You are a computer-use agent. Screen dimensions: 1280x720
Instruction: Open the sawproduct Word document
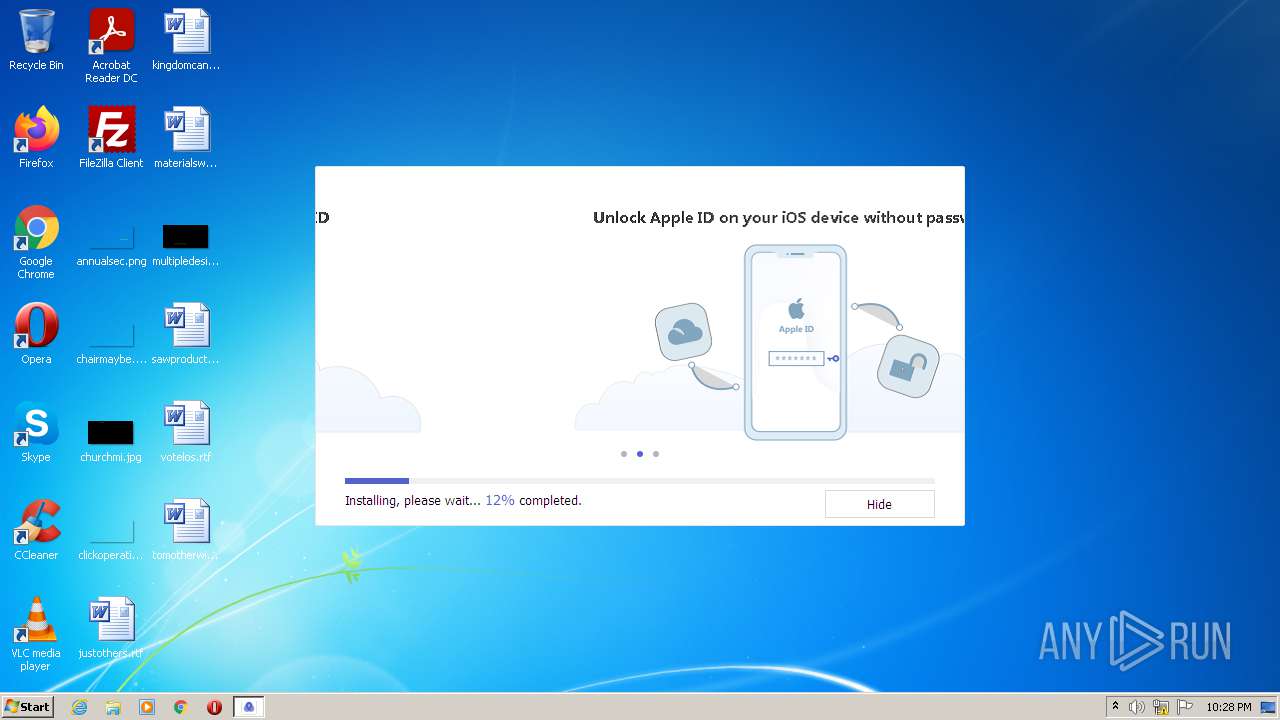click(x=186, y=334)
